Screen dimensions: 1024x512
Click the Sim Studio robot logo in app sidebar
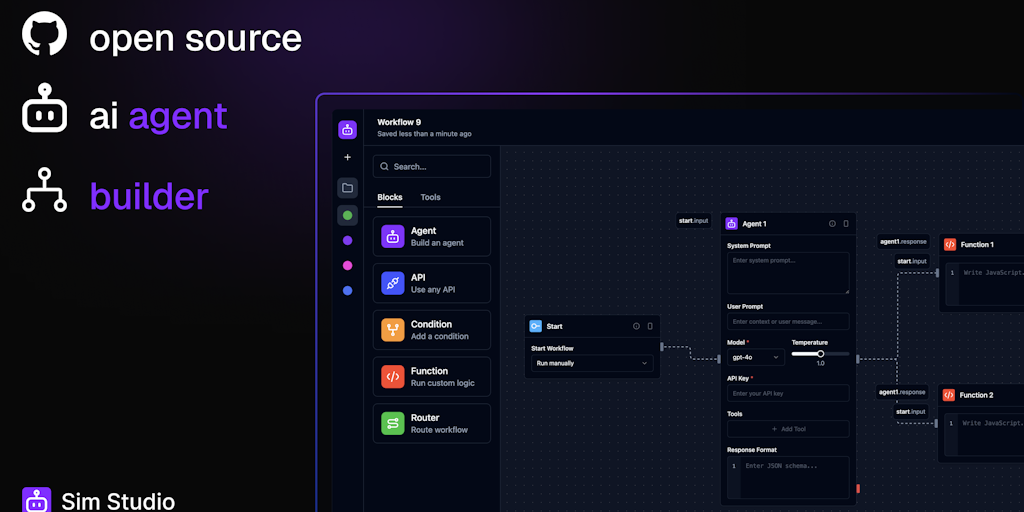347,130
